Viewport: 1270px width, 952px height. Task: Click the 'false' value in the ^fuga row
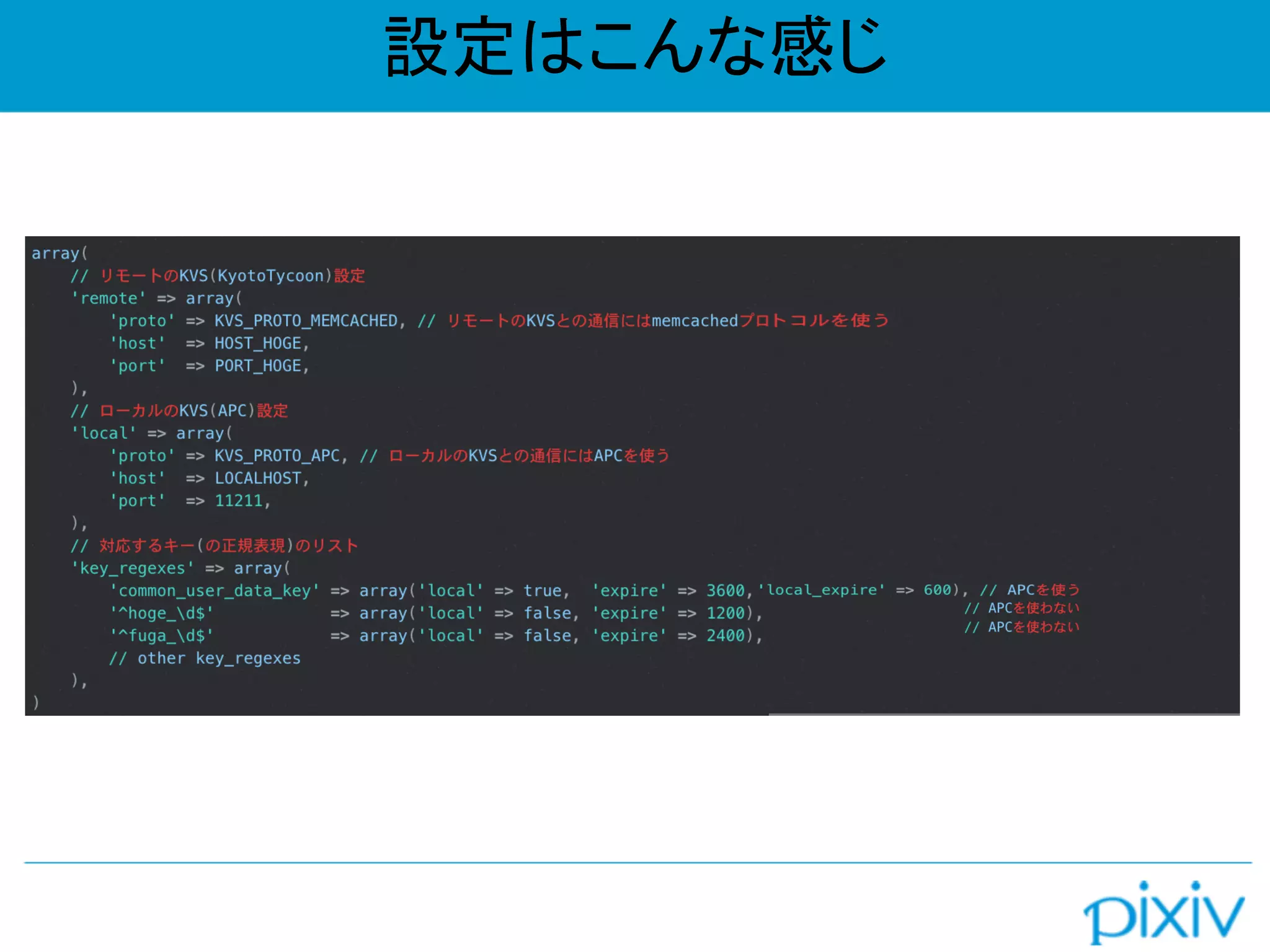[548, 636]
